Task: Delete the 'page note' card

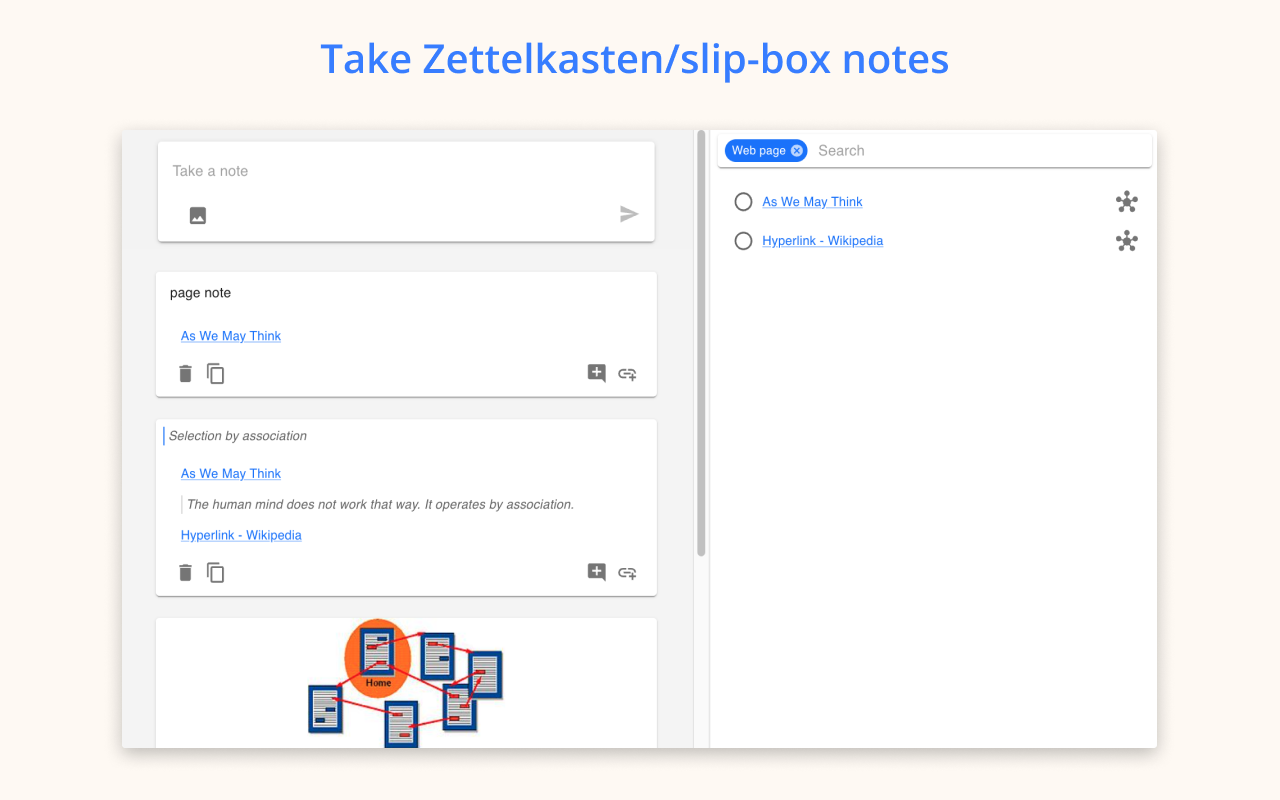Action: tap(185, 374)
